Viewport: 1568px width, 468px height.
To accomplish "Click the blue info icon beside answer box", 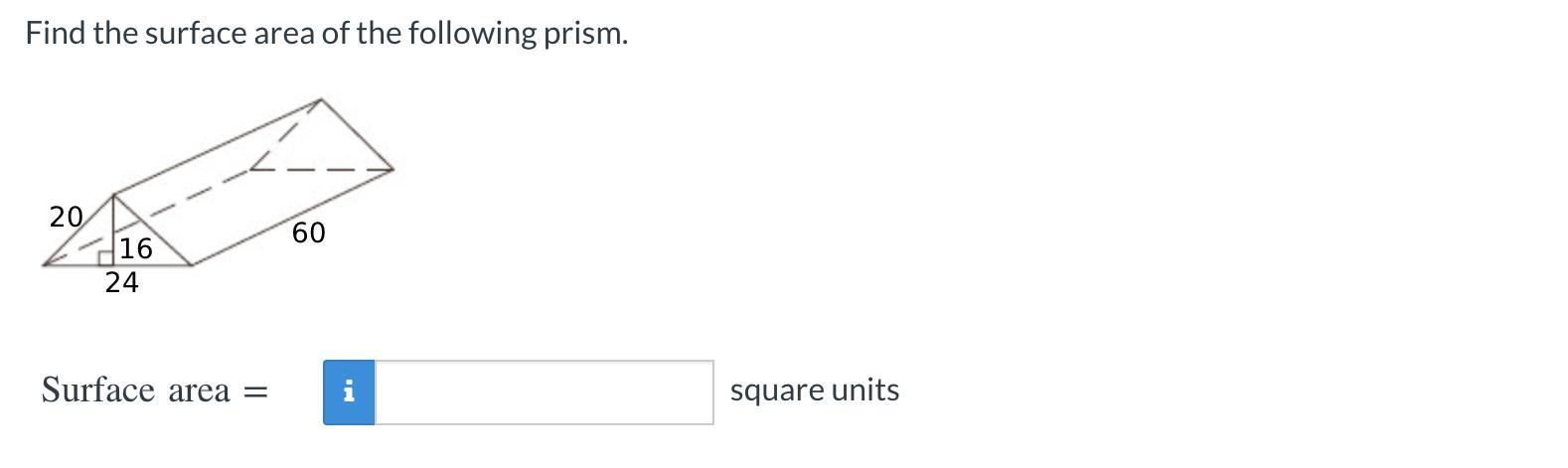I will click(x=349, y=392).
